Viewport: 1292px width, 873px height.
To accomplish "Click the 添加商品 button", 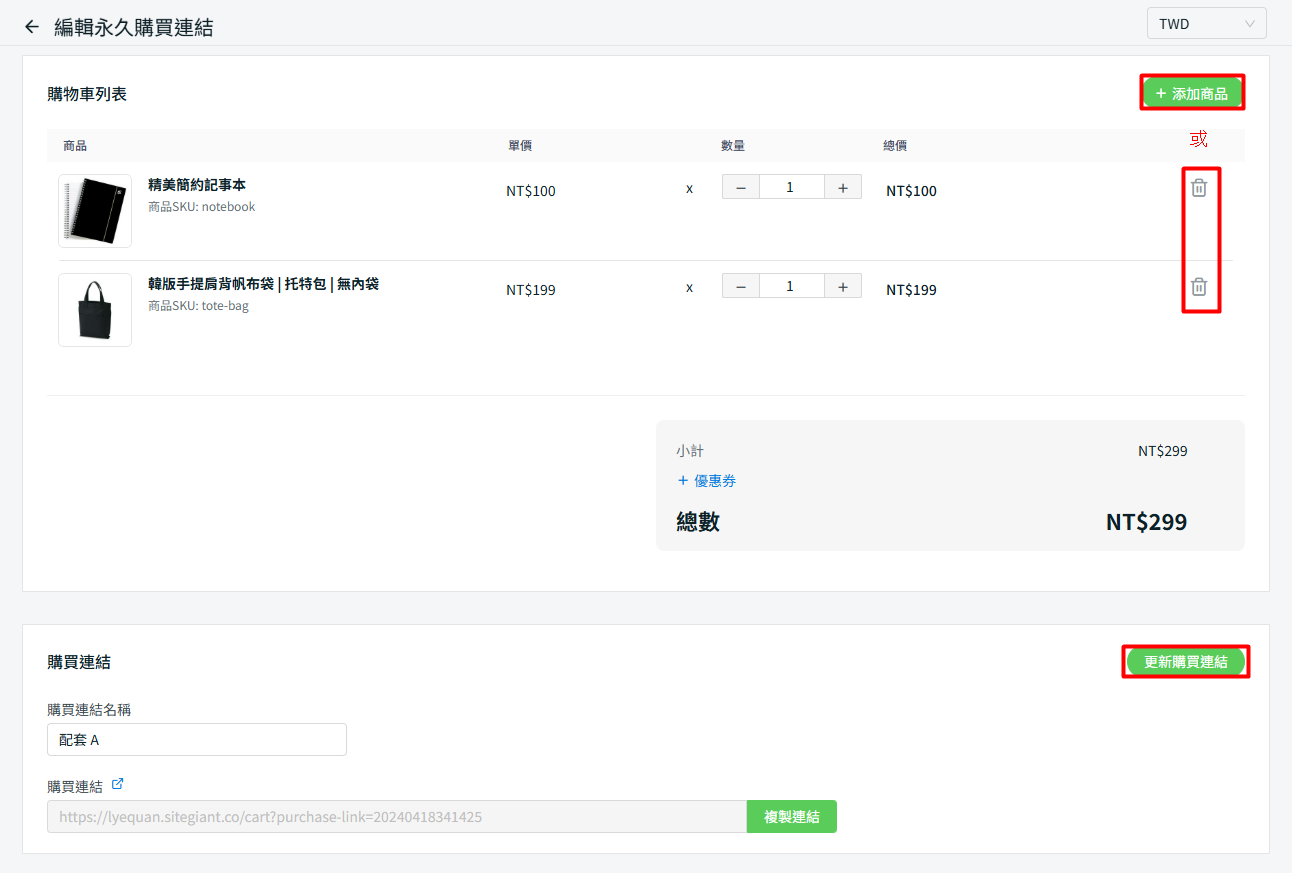I will (x=1191, y=93).
